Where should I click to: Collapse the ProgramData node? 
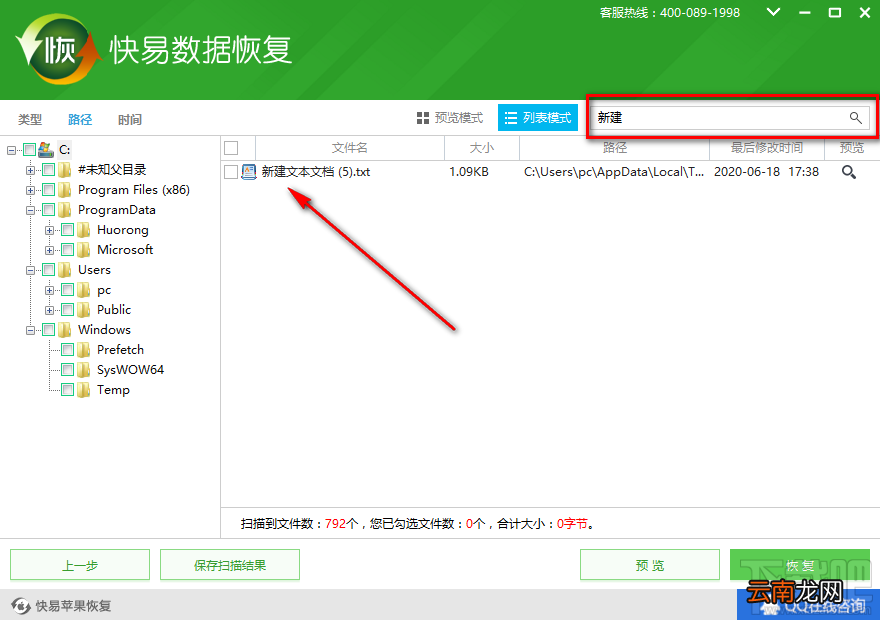[30, 210]
